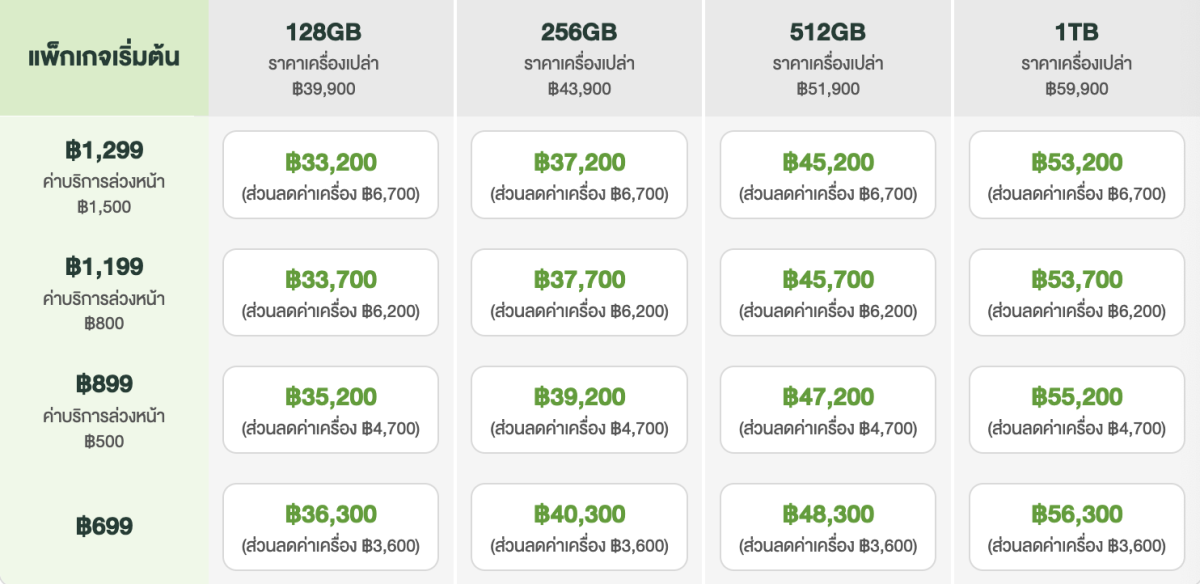Choose the ฿53,200 option under 1TB
1200x584 pixels.
pos(1076,175)
